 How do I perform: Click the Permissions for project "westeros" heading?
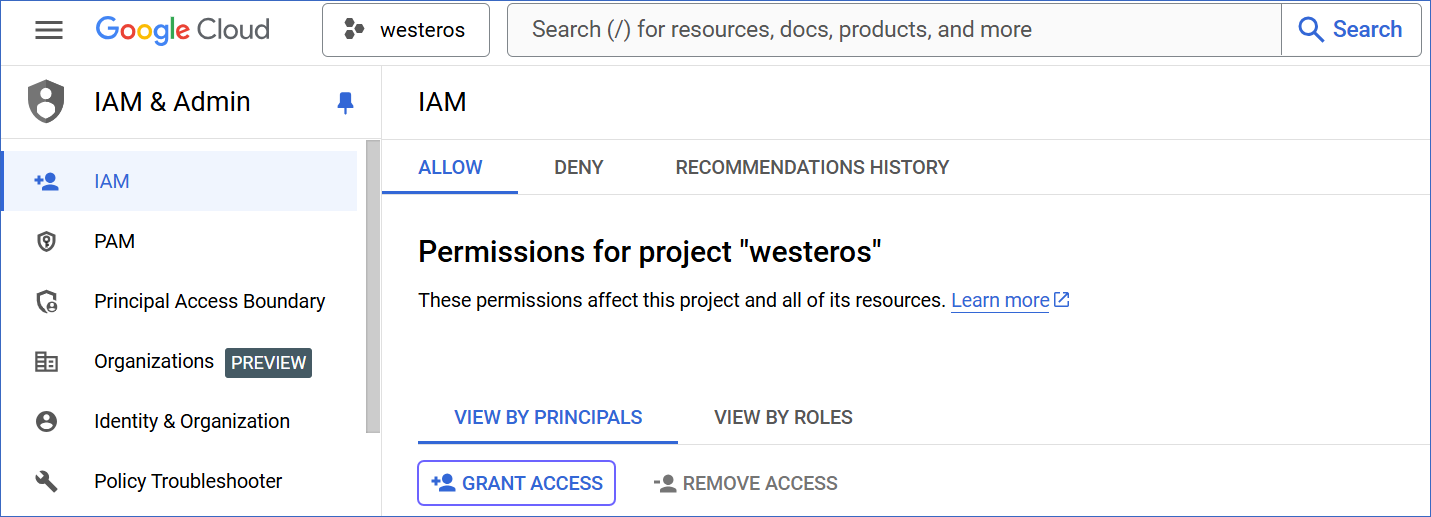[x=650, y=251]
